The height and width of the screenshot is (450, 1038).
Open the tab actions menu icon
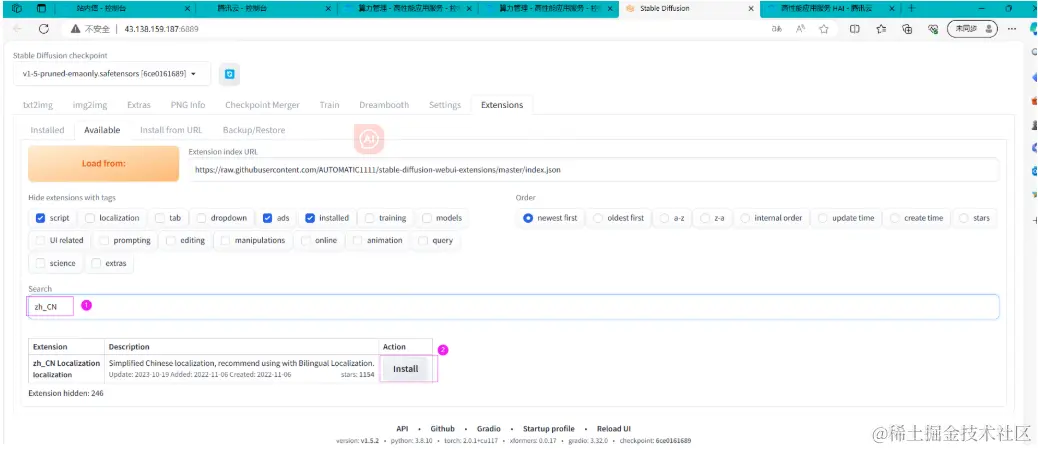(x=41, y=9)
